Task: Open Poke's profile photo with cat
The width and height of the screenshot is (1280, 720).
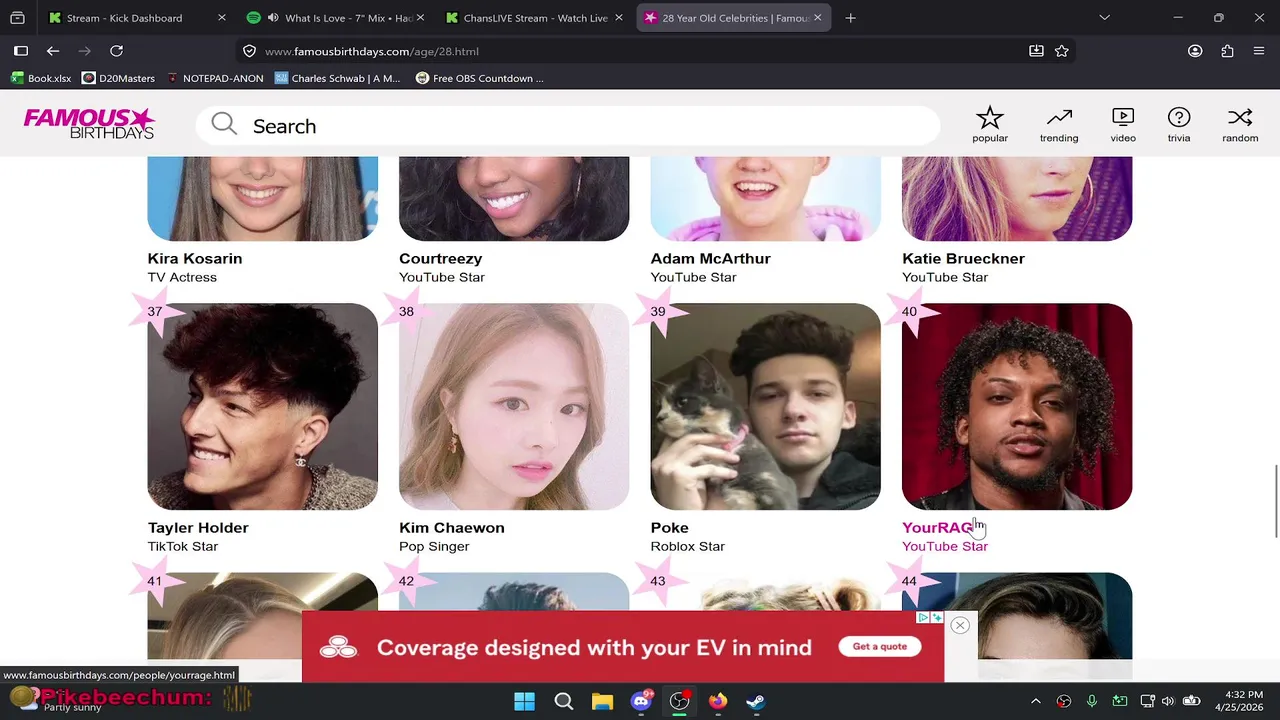Action: pyautogui.click(x=766, y=406)
